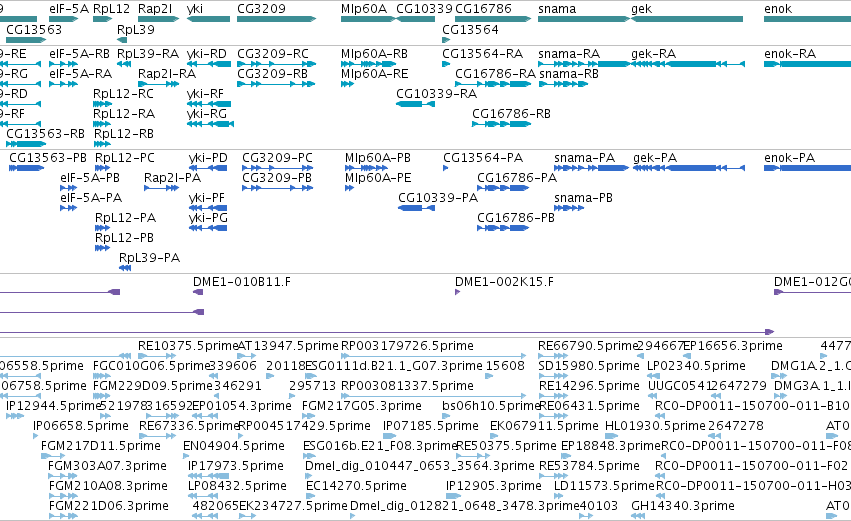The width and height of the screenshot is (851, 521).
Task: Click transcript label CG10339-RA
Action: point(436,94)
